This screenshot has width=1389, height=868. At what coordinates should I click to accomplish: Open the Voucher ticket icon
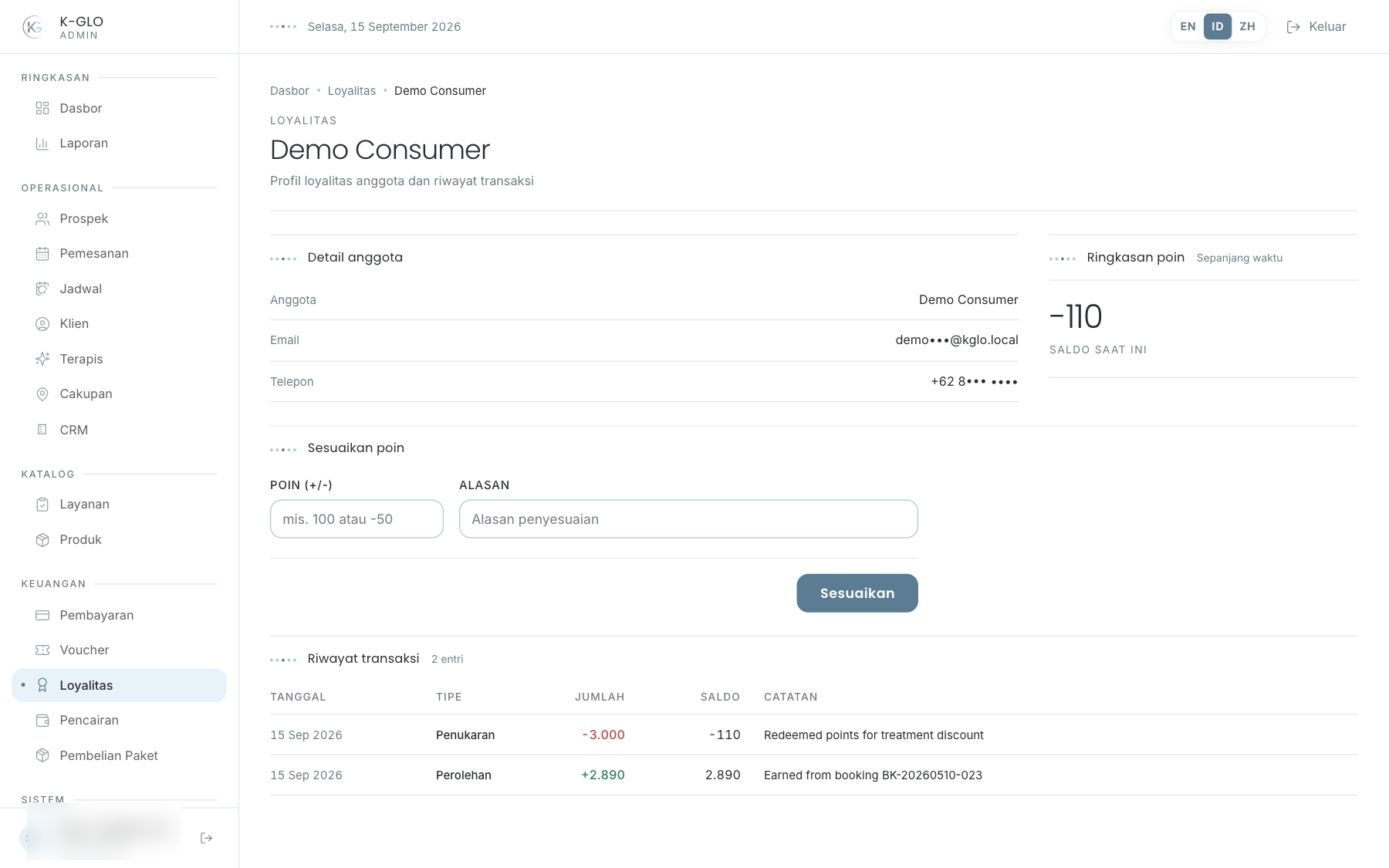42,650
